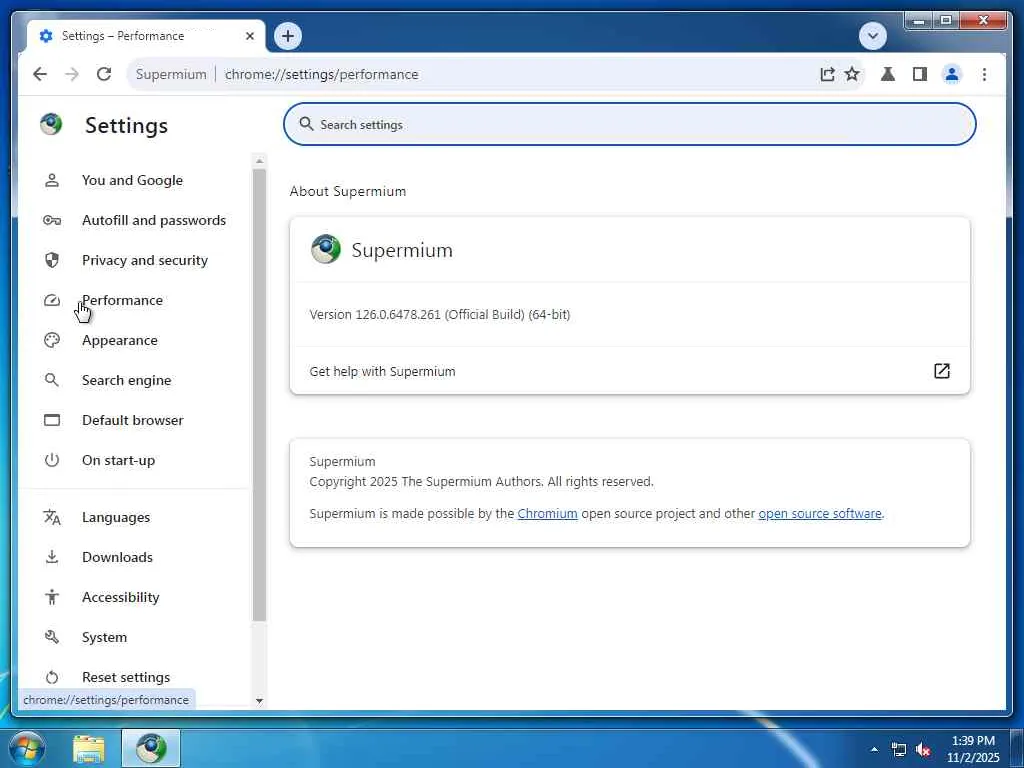Share this page using the share icon

[x=827, y=74]
